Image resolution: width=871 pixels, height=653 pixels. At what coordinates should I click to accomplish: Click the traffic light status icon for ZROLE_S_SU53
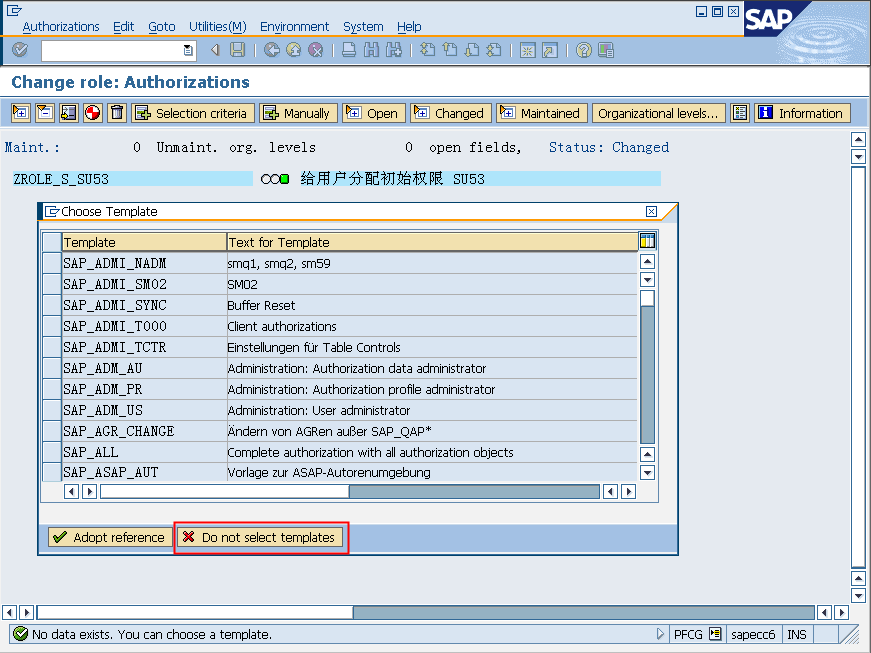[275, 179]
